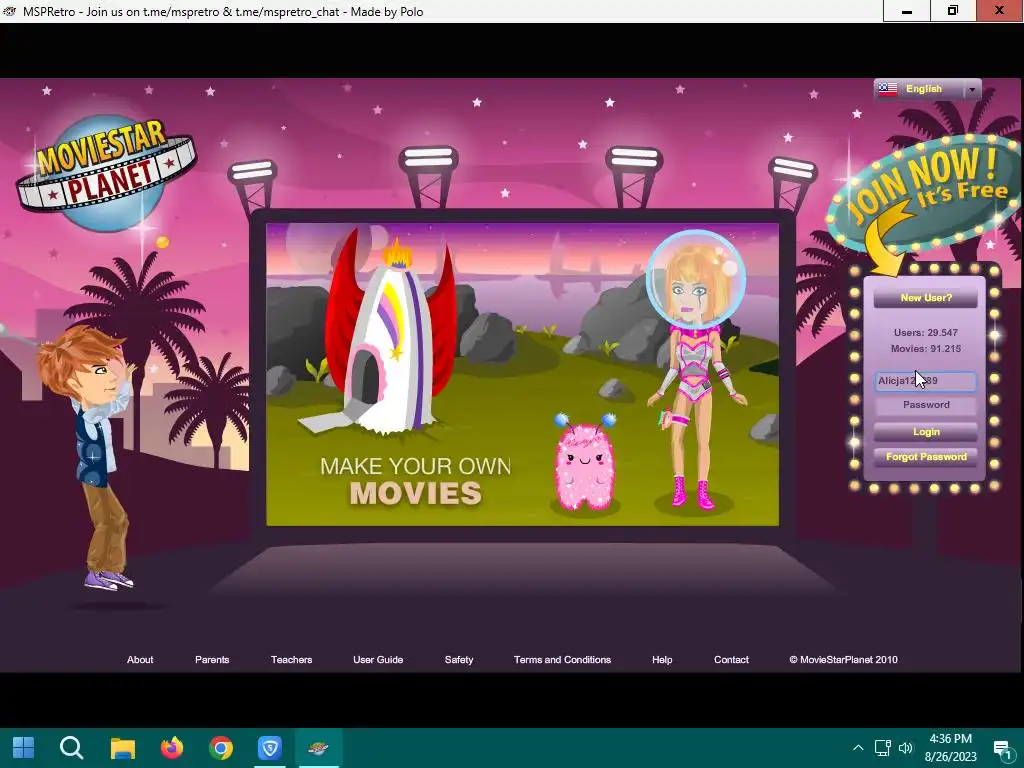1024x768 pixels.
Task: Click the Movies: 91.215 counter text
Action: click(x=925, y=349)
